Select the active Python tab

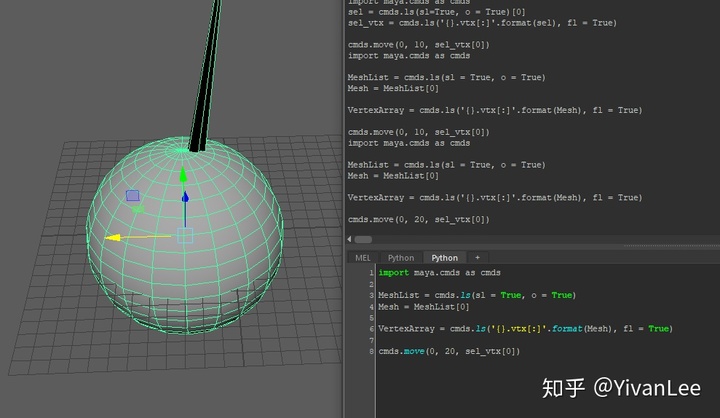point(444,258)
